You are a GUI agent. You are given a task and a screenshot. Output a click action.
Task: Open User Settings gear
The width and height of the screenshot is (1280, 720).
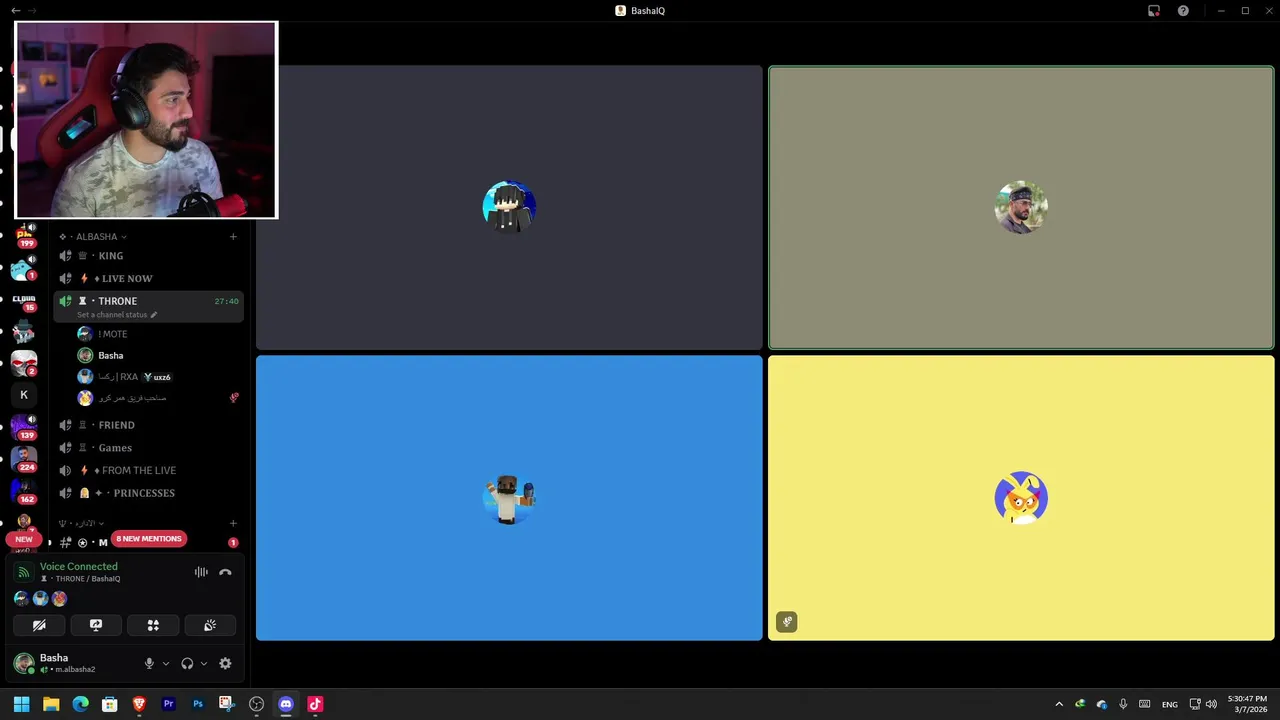pos(225,663)
